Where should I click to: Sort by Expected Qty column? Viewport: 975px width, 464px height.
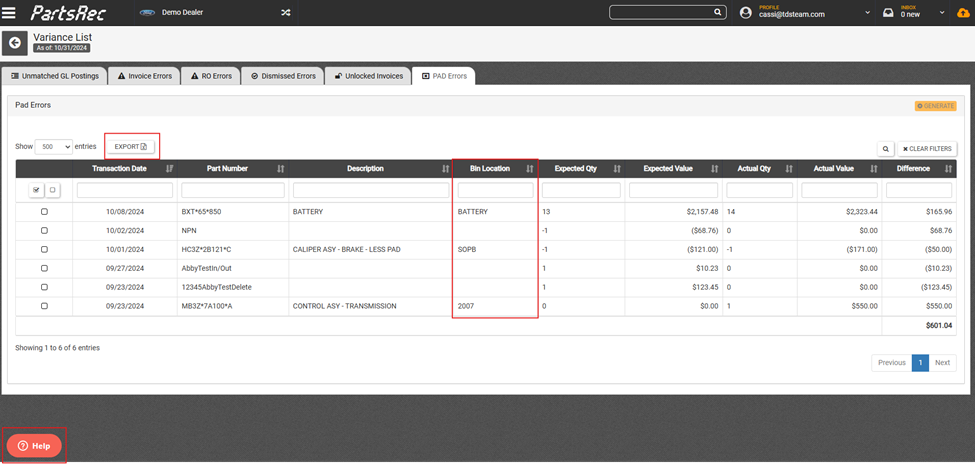coord(617,169)
